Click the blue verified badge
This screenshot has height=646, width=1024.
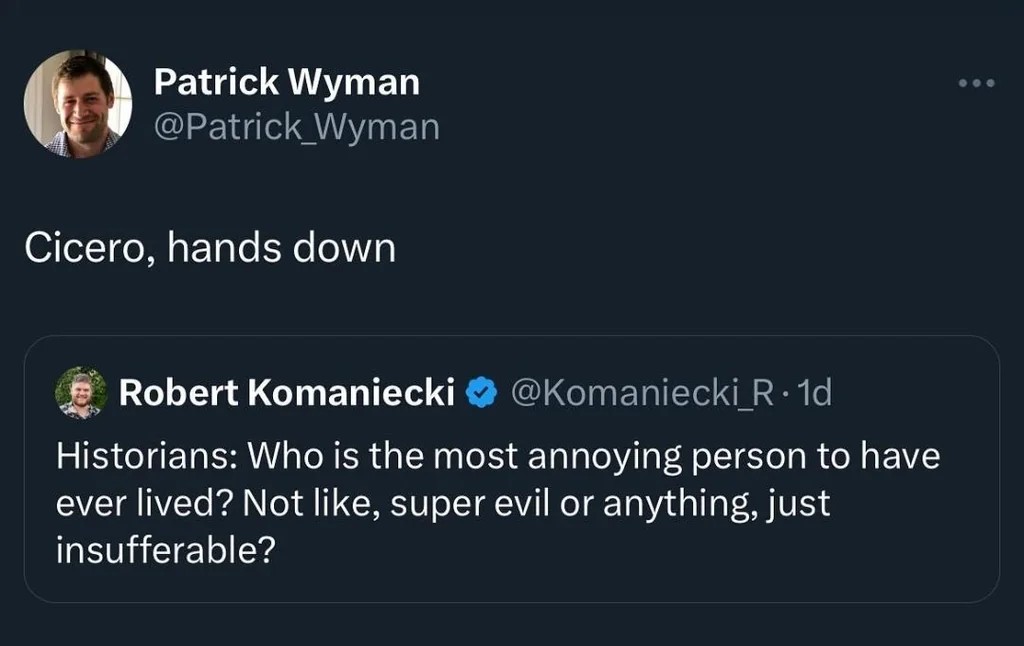483,394
